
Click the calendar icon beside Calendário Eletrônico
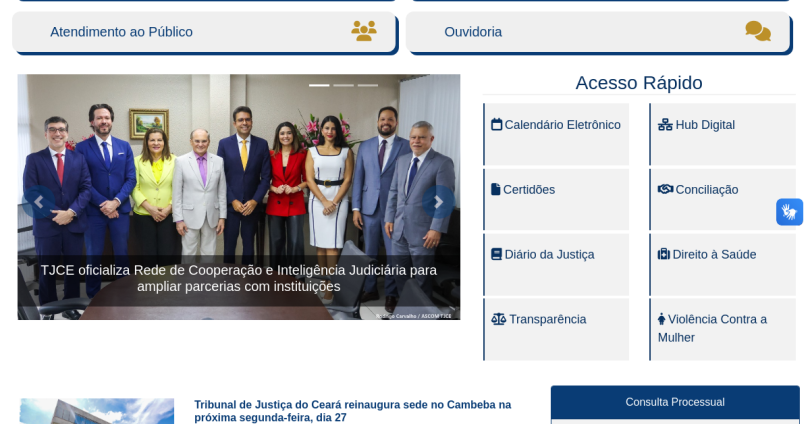click(496, 124)
